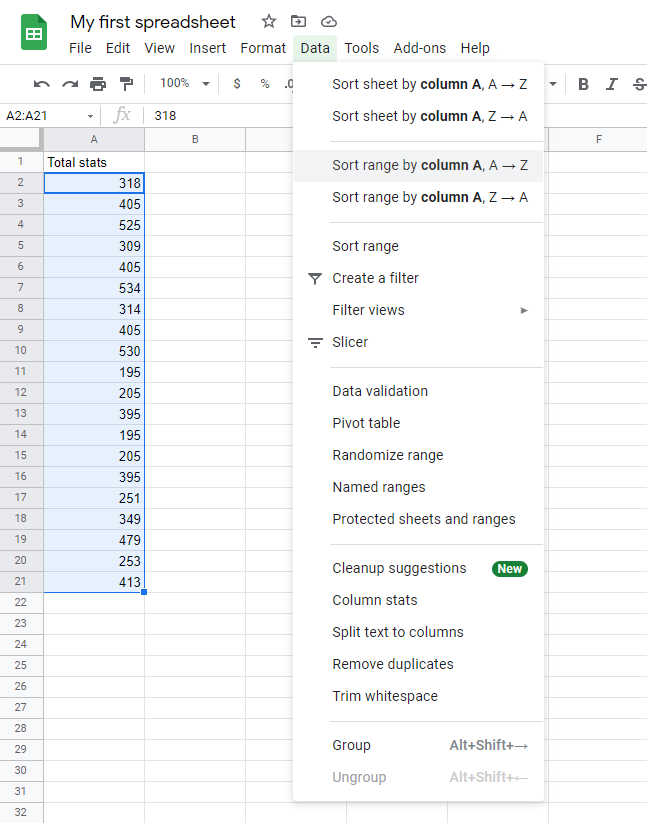Toggle italic formatting
The height and width of the screenshot is (823, 647).
pos(611,84)
